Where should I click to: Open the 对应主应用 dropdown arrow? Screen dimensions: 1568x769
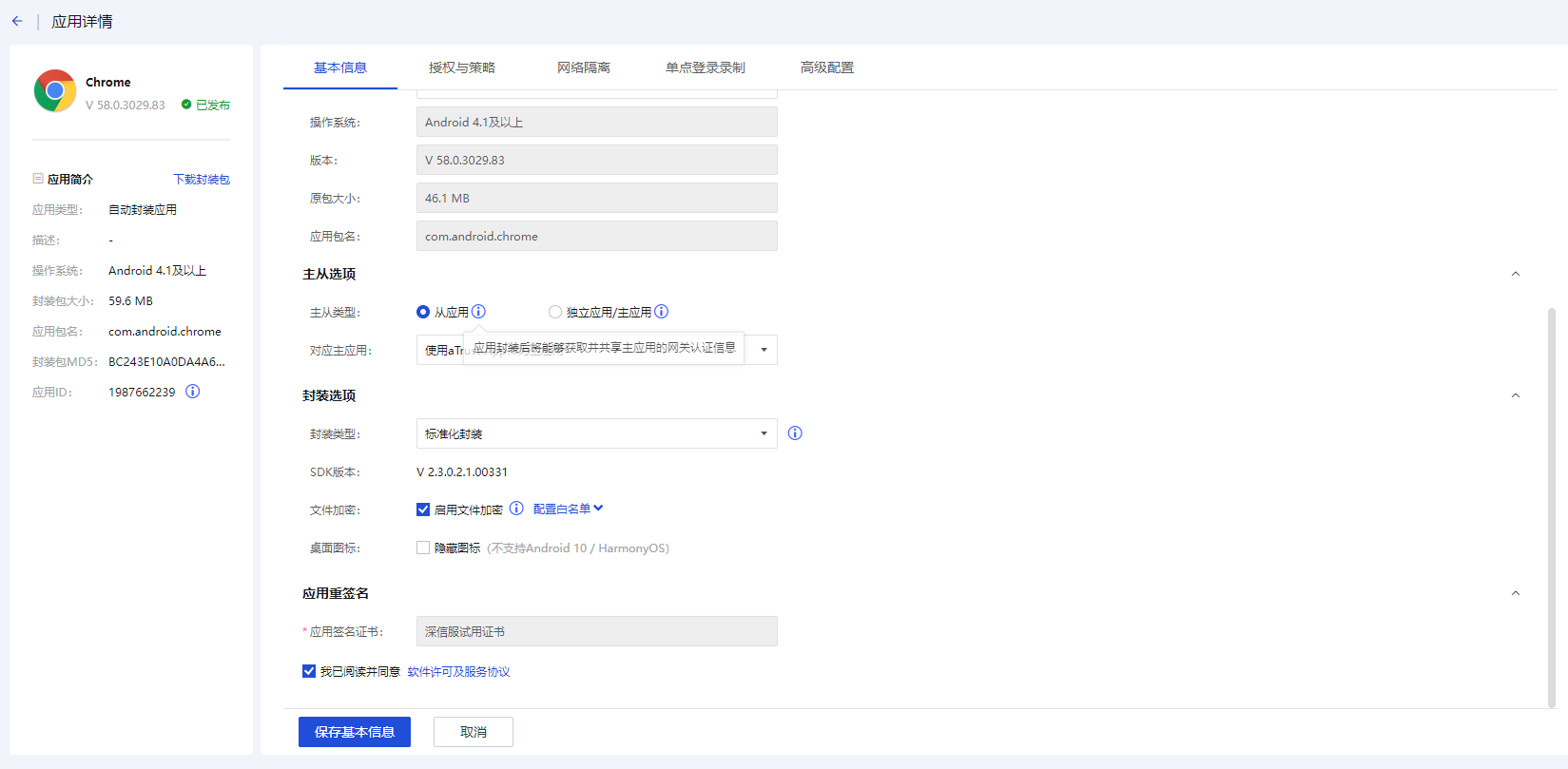764,350
